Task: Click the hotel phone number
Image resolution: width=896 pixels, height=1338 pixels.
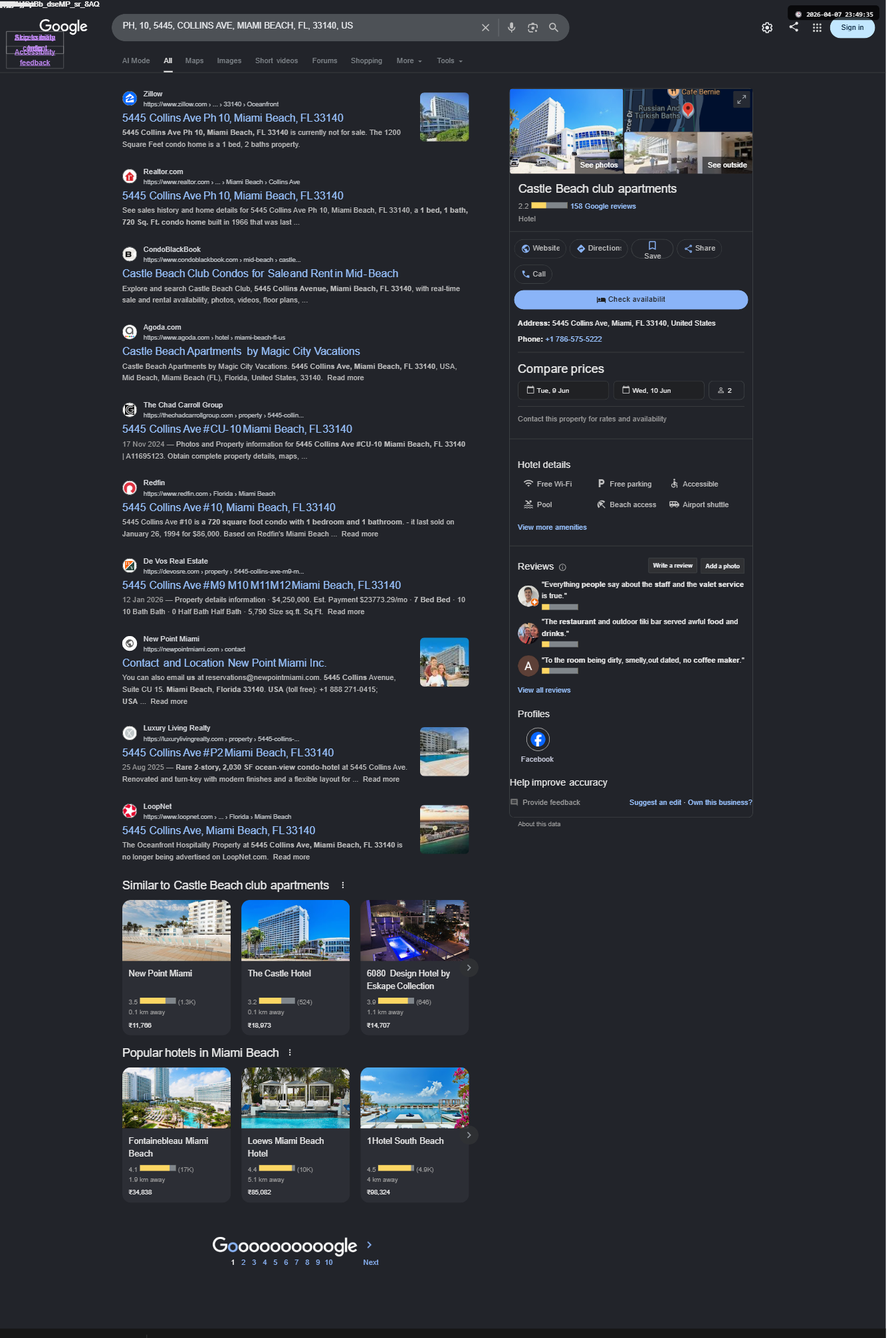Action: (x=574, y=340)
